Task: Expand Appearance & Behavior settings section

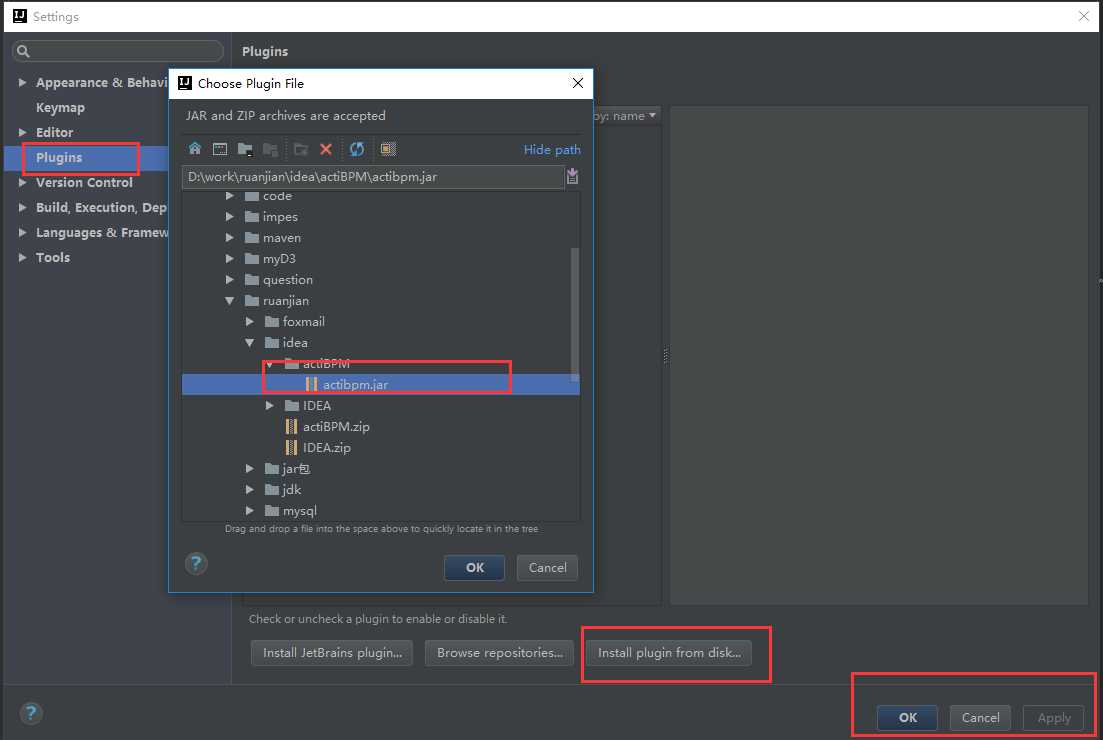Action: tap(23, 82)
